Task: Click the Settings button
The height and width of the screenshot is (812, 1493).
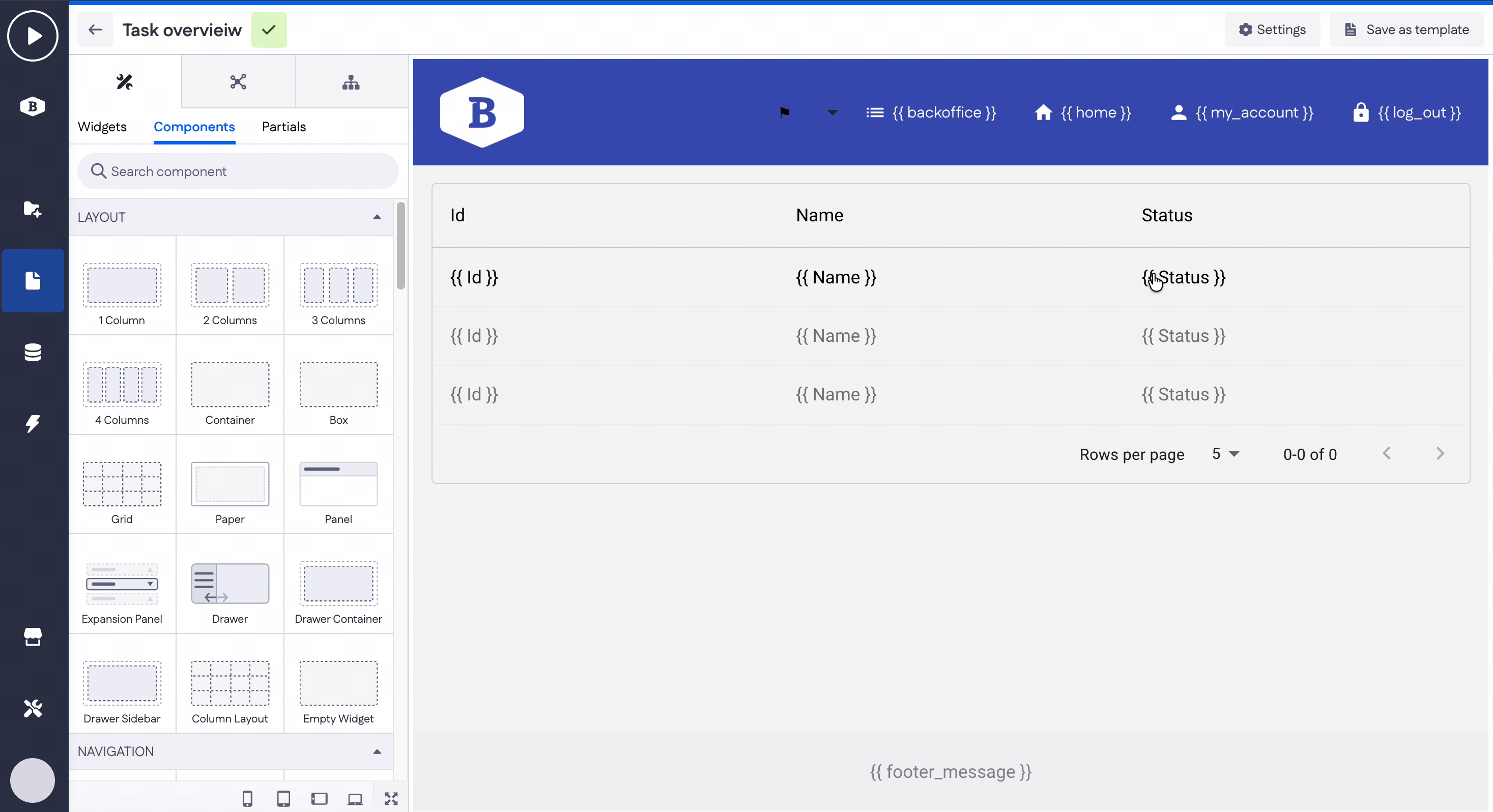Action: pyautogui.click(x=1272, y=30)
